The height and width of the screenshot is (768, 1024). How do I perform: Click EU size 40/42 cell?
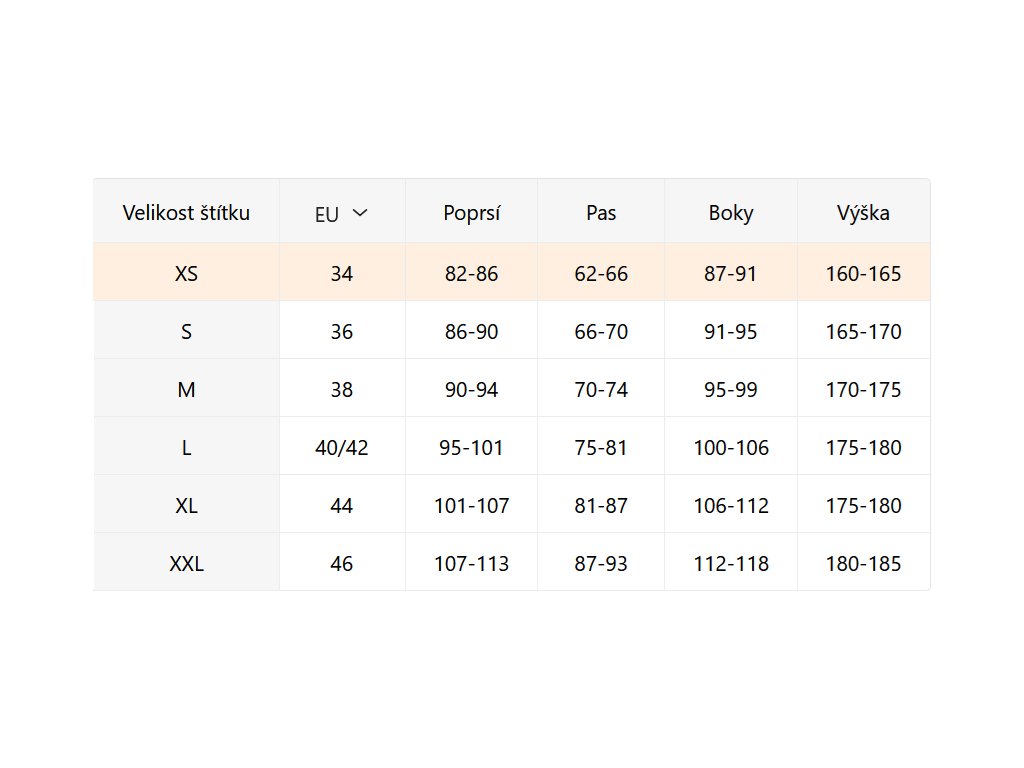click(342, 447)
